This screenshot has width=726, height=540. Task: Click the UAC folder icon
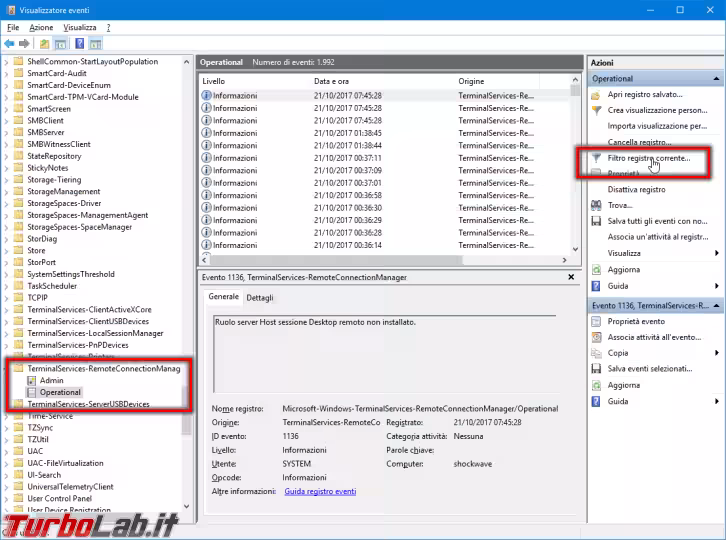click(x=19, y=451)
